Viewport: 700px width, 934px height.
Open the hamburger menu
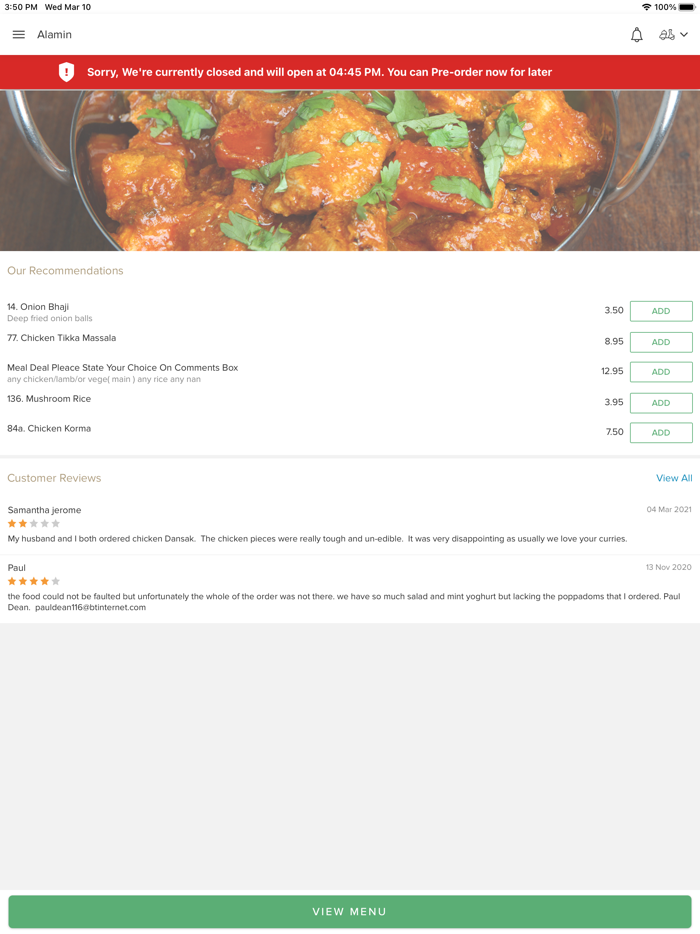(18, 35)
